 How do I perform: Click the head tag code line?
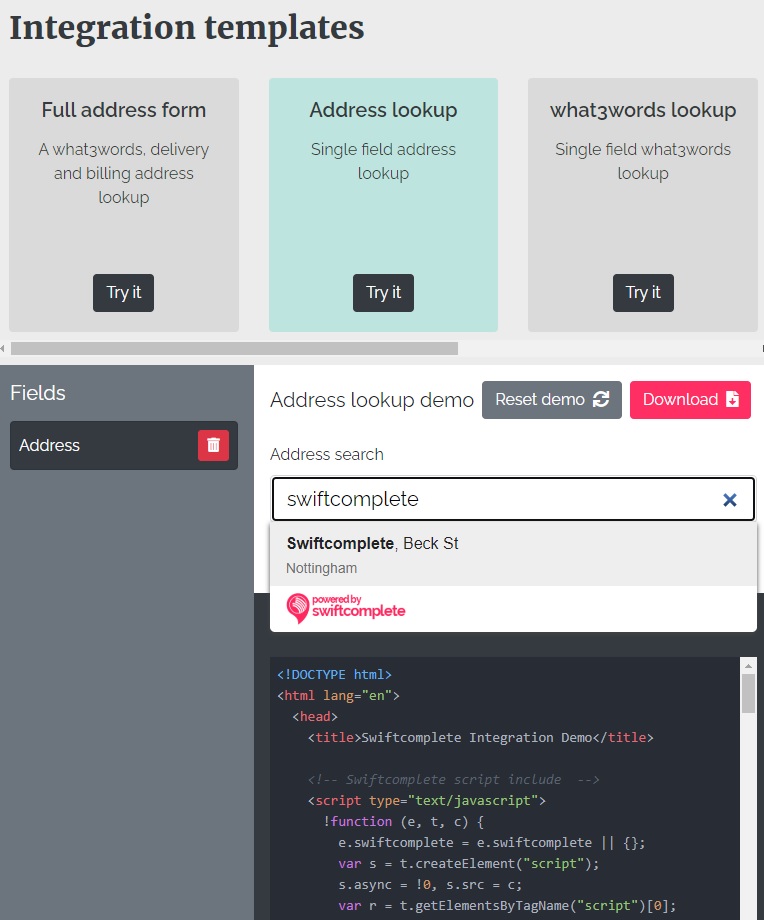[x=315, y=717]
